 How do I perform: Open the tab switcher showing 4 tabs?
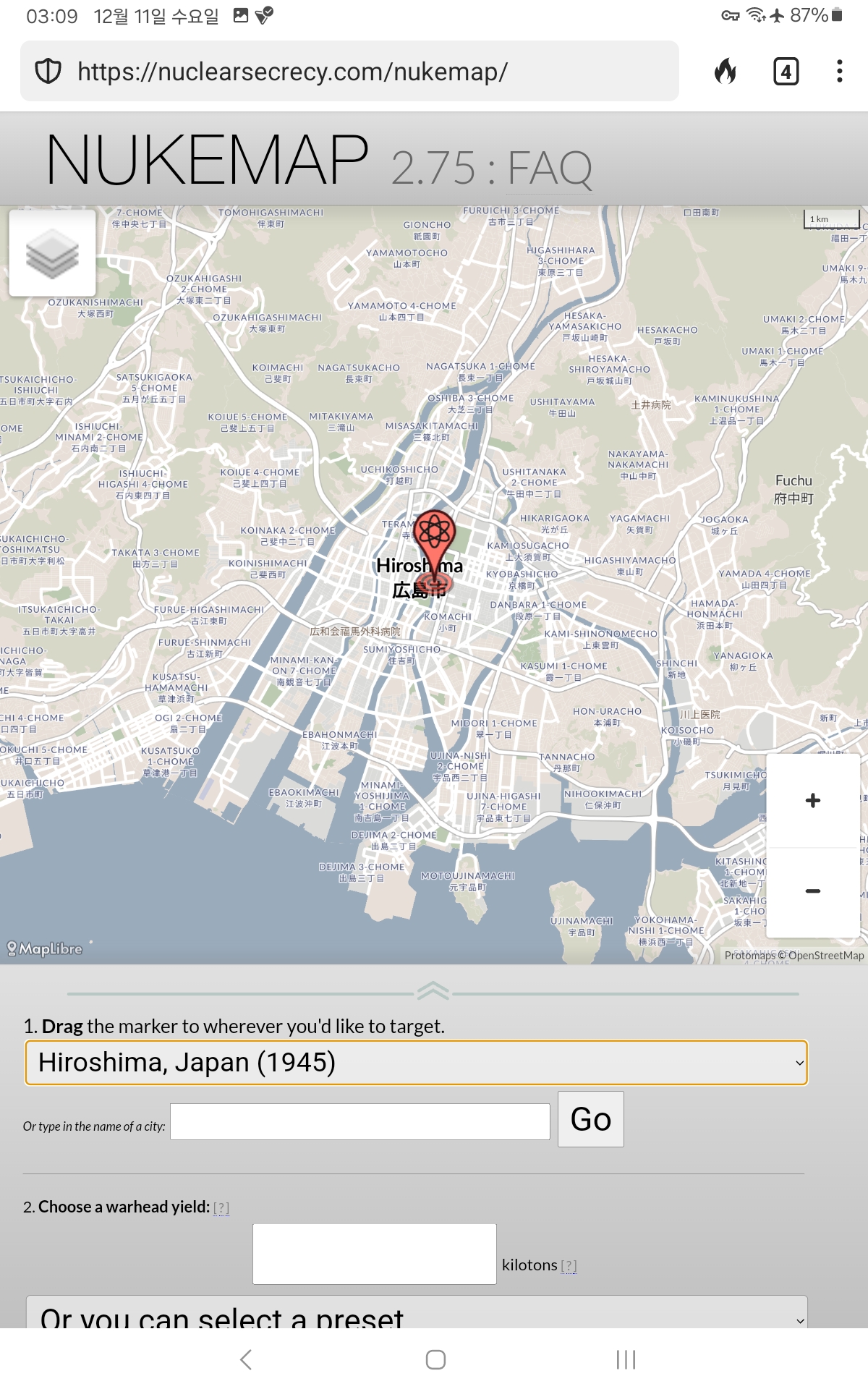(786, 71)
